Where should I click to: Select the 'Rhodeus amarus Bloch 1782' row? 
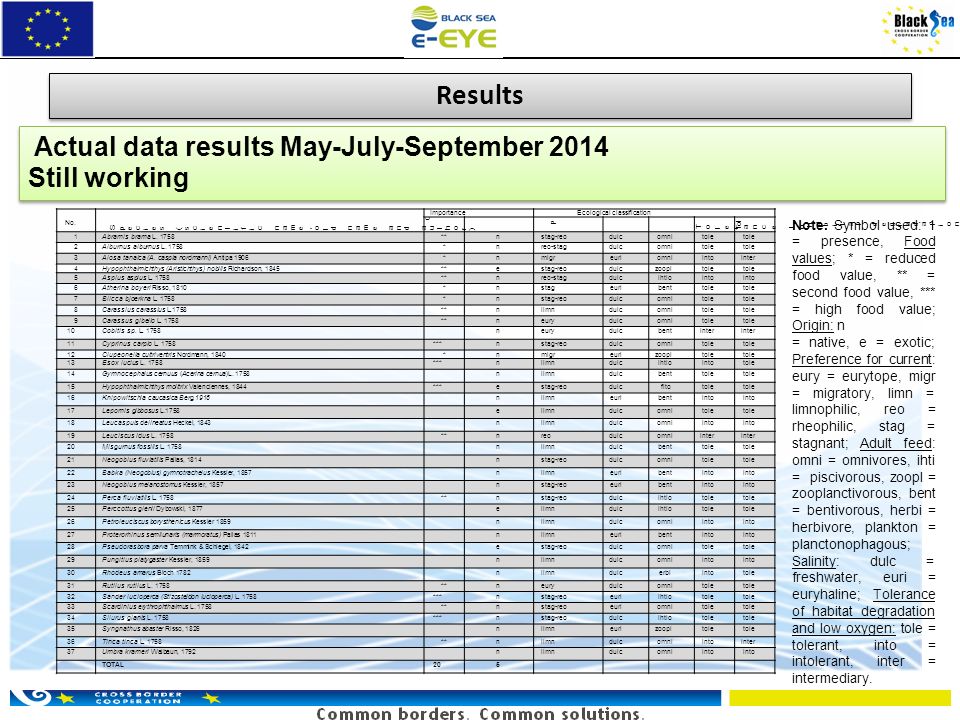(416, 572)
